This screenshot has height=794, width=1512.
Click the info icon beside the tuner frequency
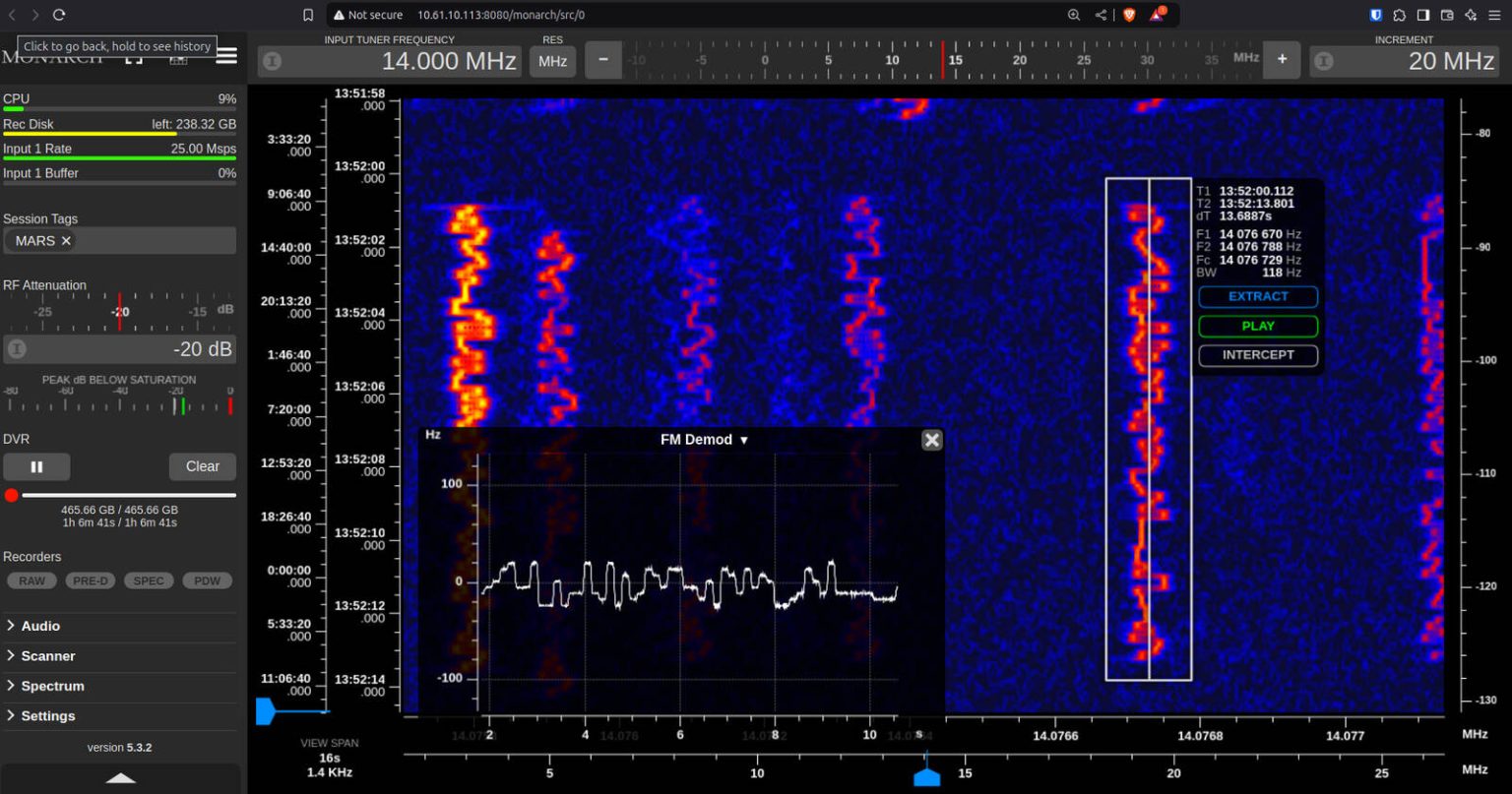pyautogui.click(x=272, y=60)
